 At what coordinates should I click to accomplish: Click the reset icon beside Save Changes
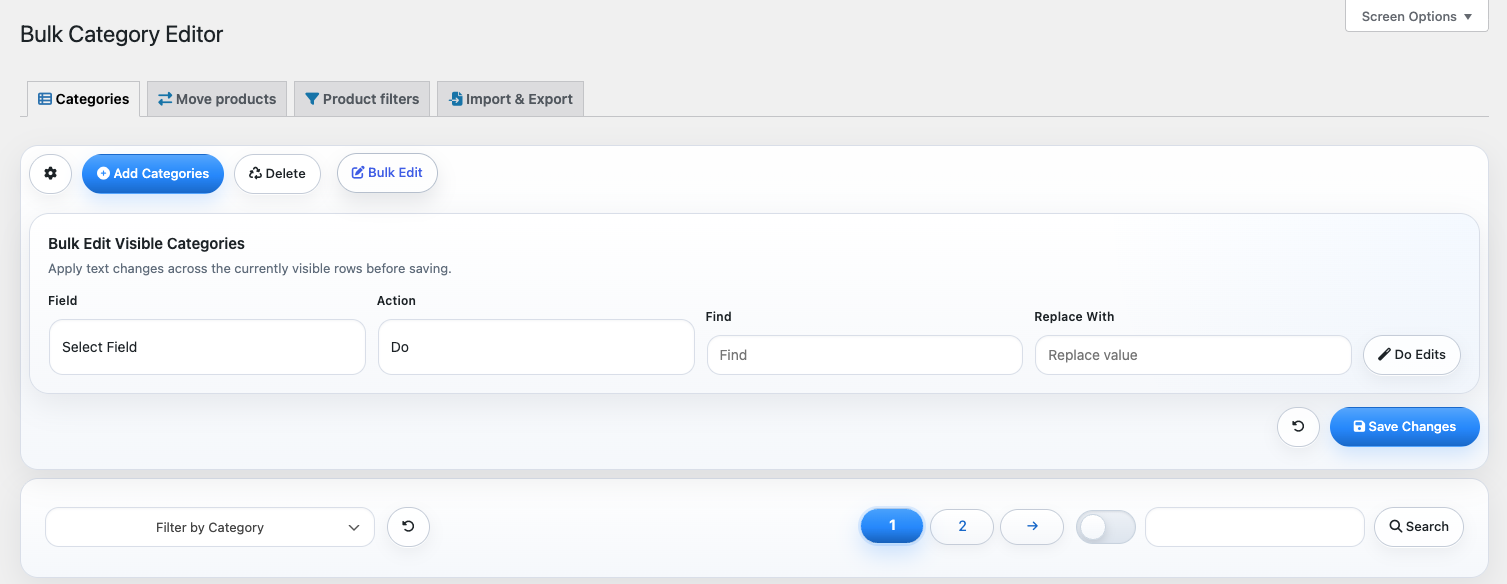1298,426
